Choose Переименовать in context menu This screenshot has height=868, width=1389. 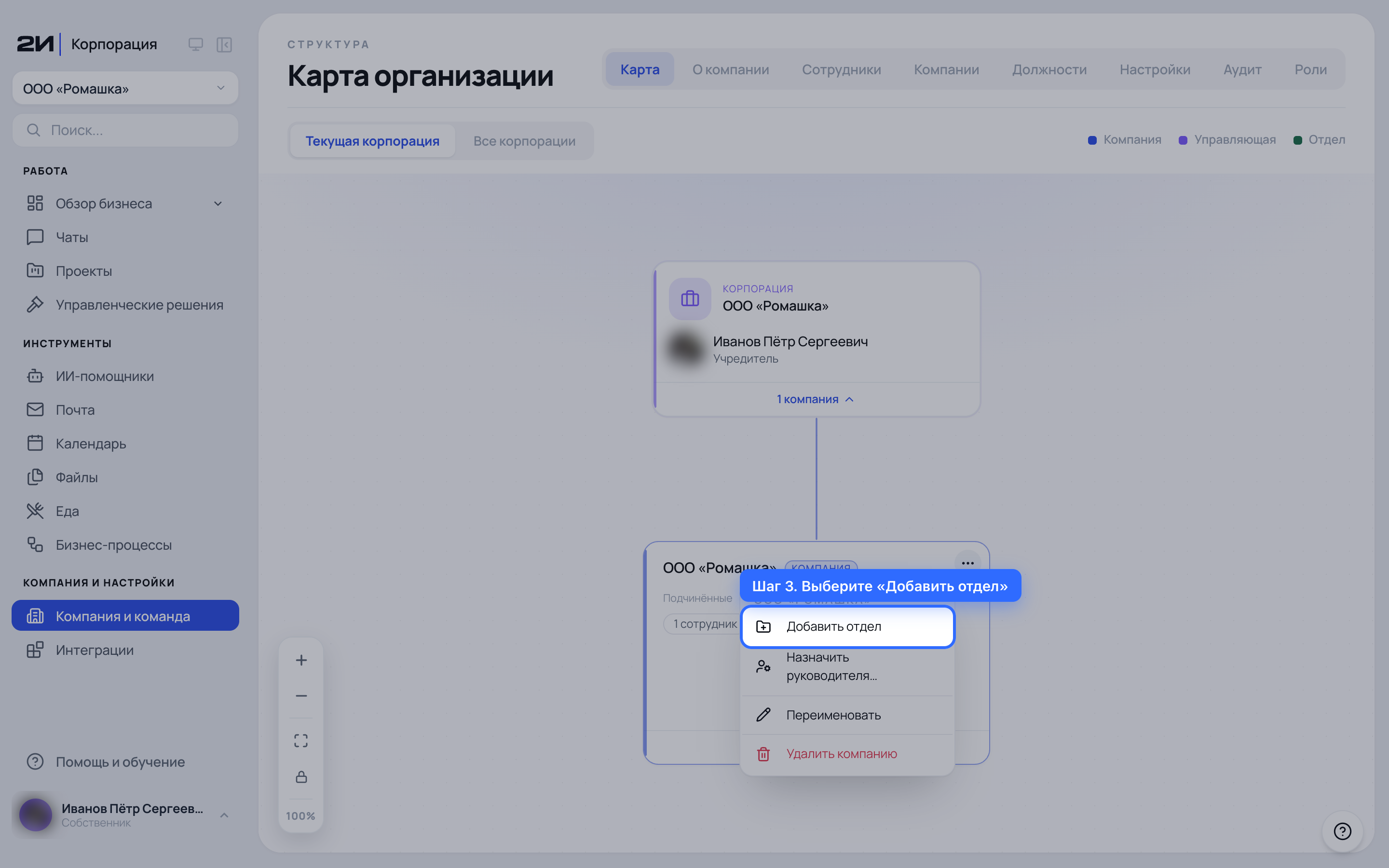pyautogui.click(x=847, y=715)
